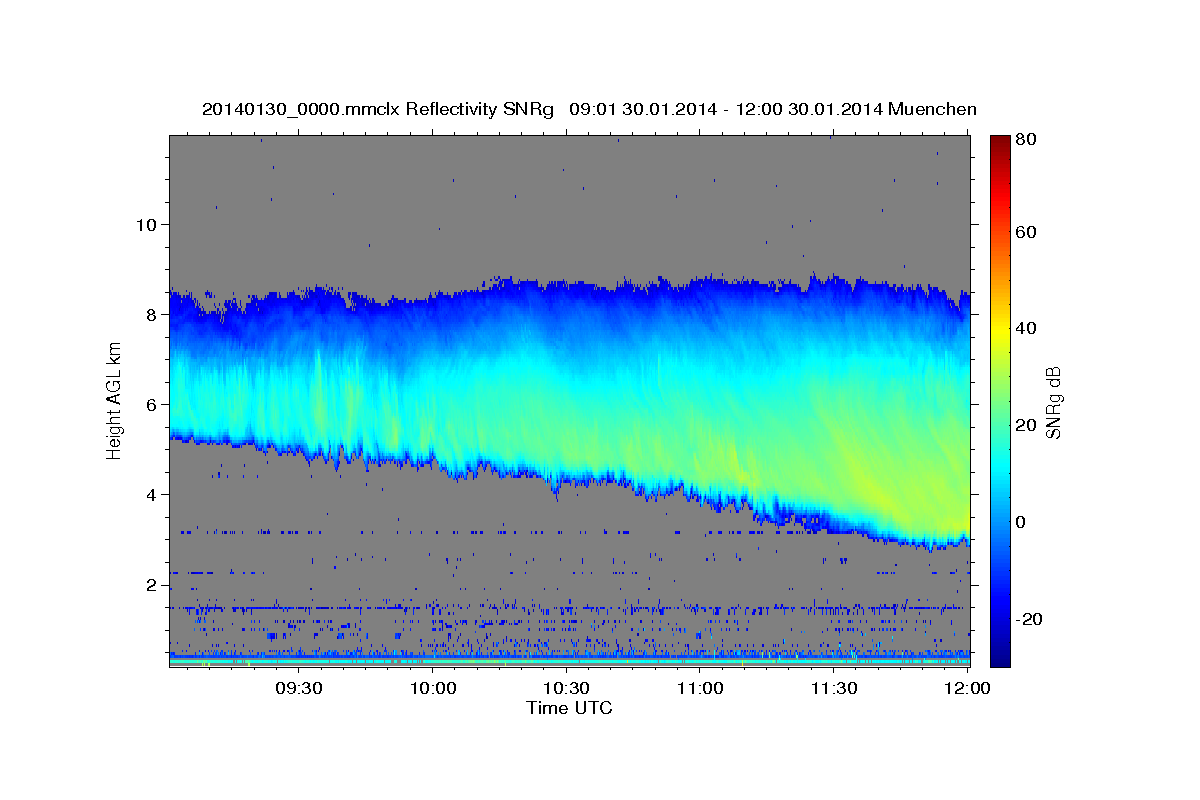Viewport: 1200px width, 800px height.
Task: Click the Height AGL km axis title
Action: click(114, 401)
